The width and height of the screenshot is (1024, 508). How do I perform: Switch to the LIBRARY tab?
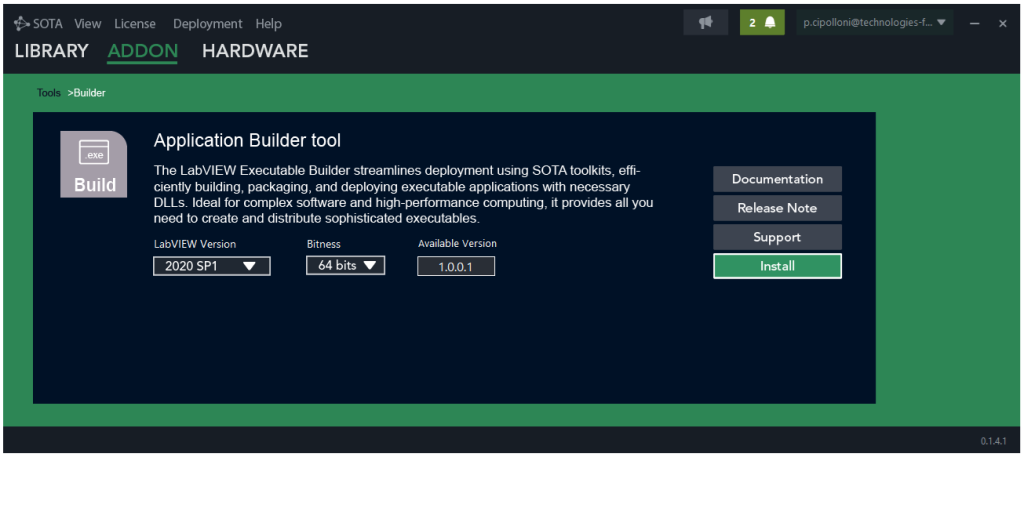(x=51, y=51)
